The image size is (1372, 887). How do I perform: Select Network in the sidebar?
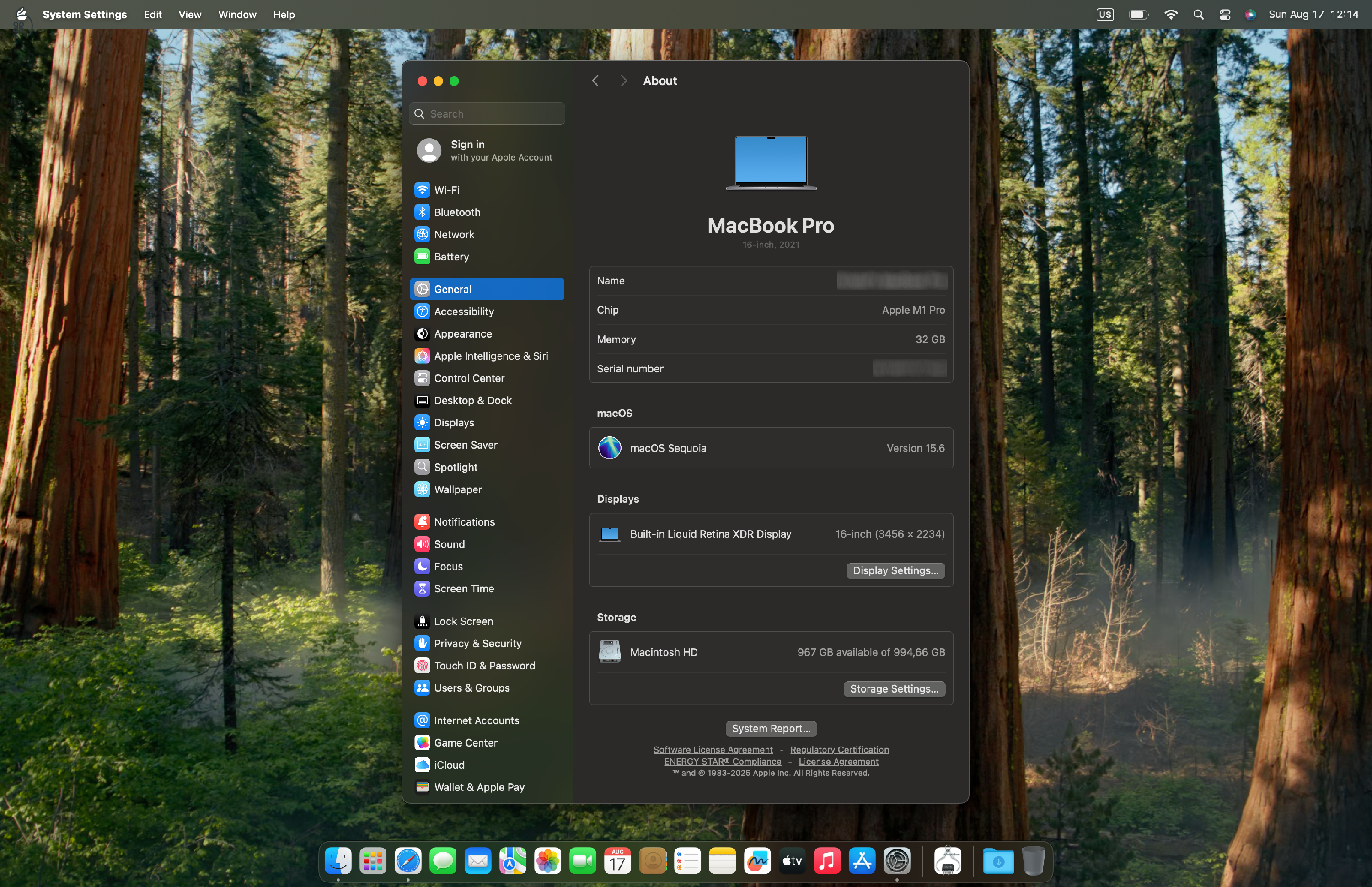pyautogui.click(x=487, y=234)
